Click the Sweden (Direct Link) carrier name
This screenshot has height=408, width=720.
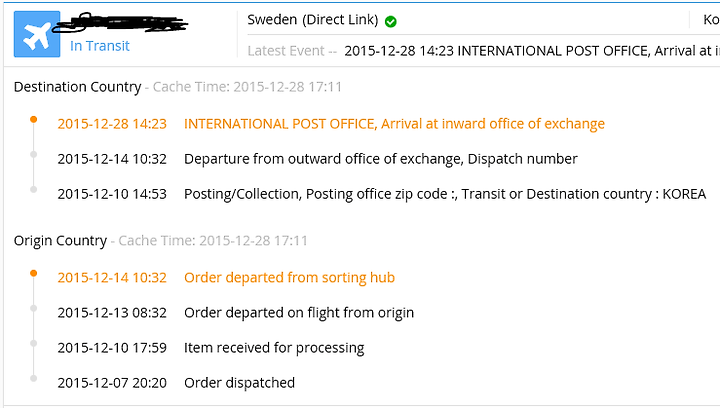coord(313,20)
